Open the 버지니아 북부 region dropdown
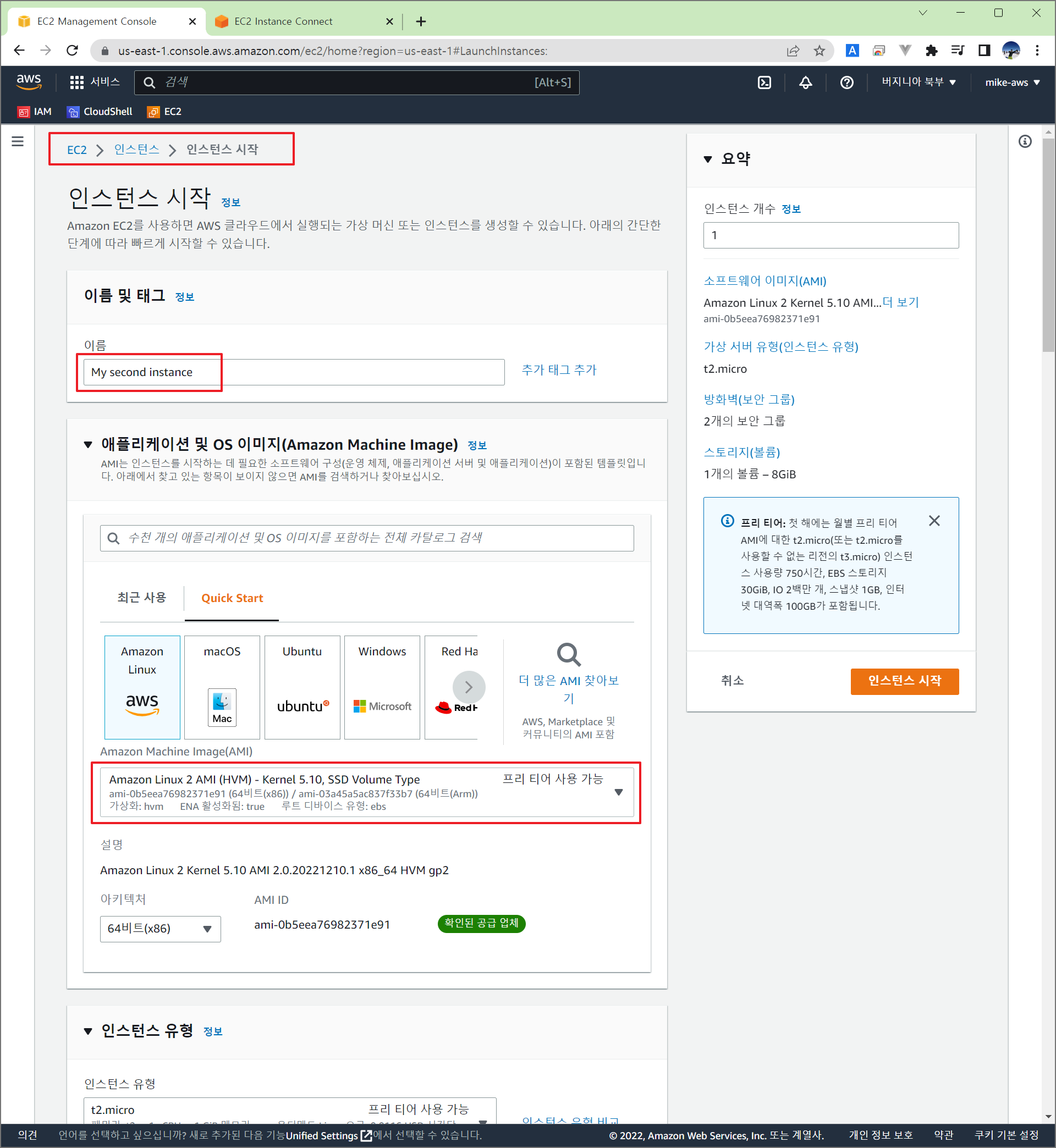1056x1148 pixels. tap(918, 82)
